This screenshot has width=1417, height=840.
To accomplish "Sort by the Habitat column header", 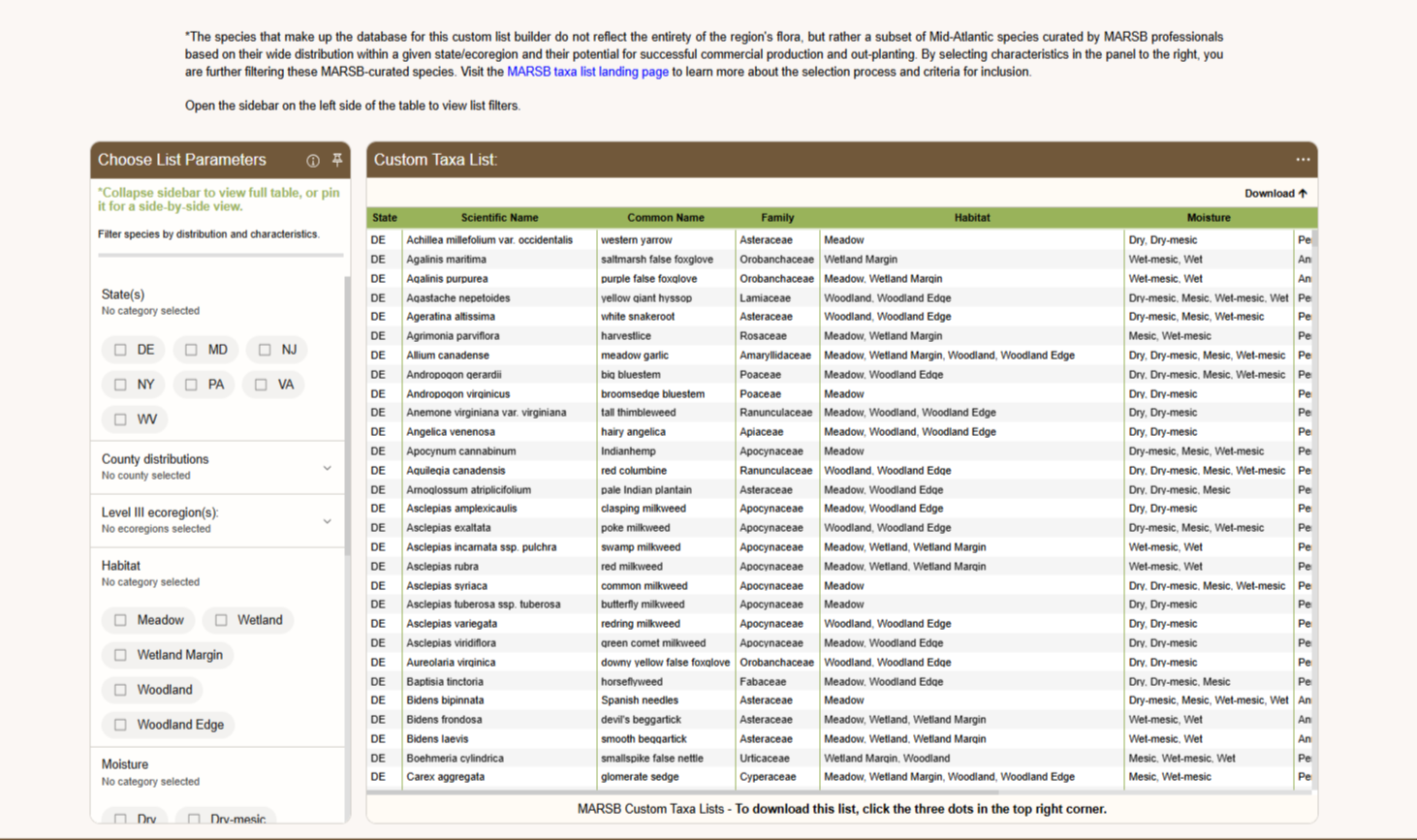I will (971, 218).
